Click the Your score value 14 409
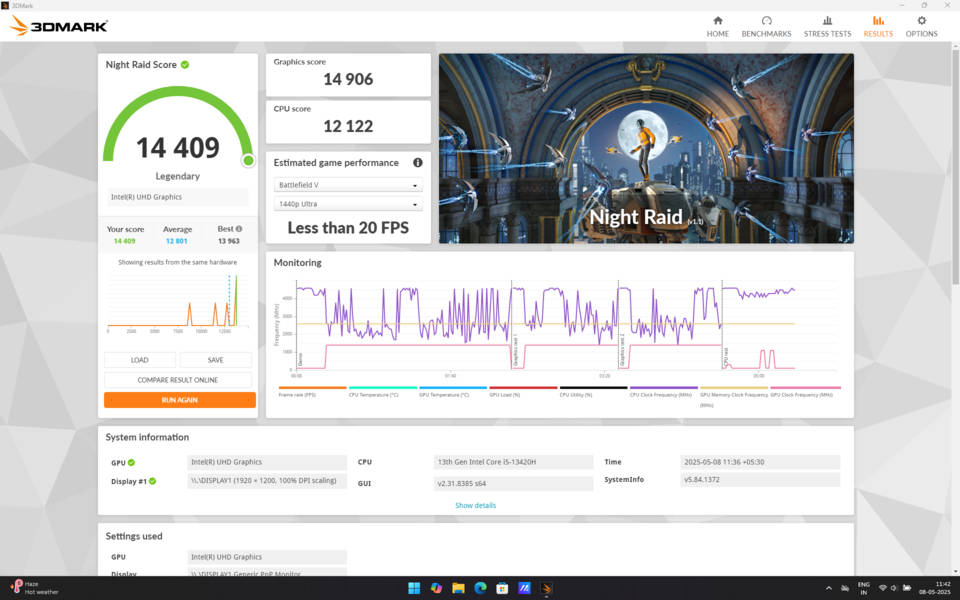Screen dimensions: 960x600 coord(124,241)
